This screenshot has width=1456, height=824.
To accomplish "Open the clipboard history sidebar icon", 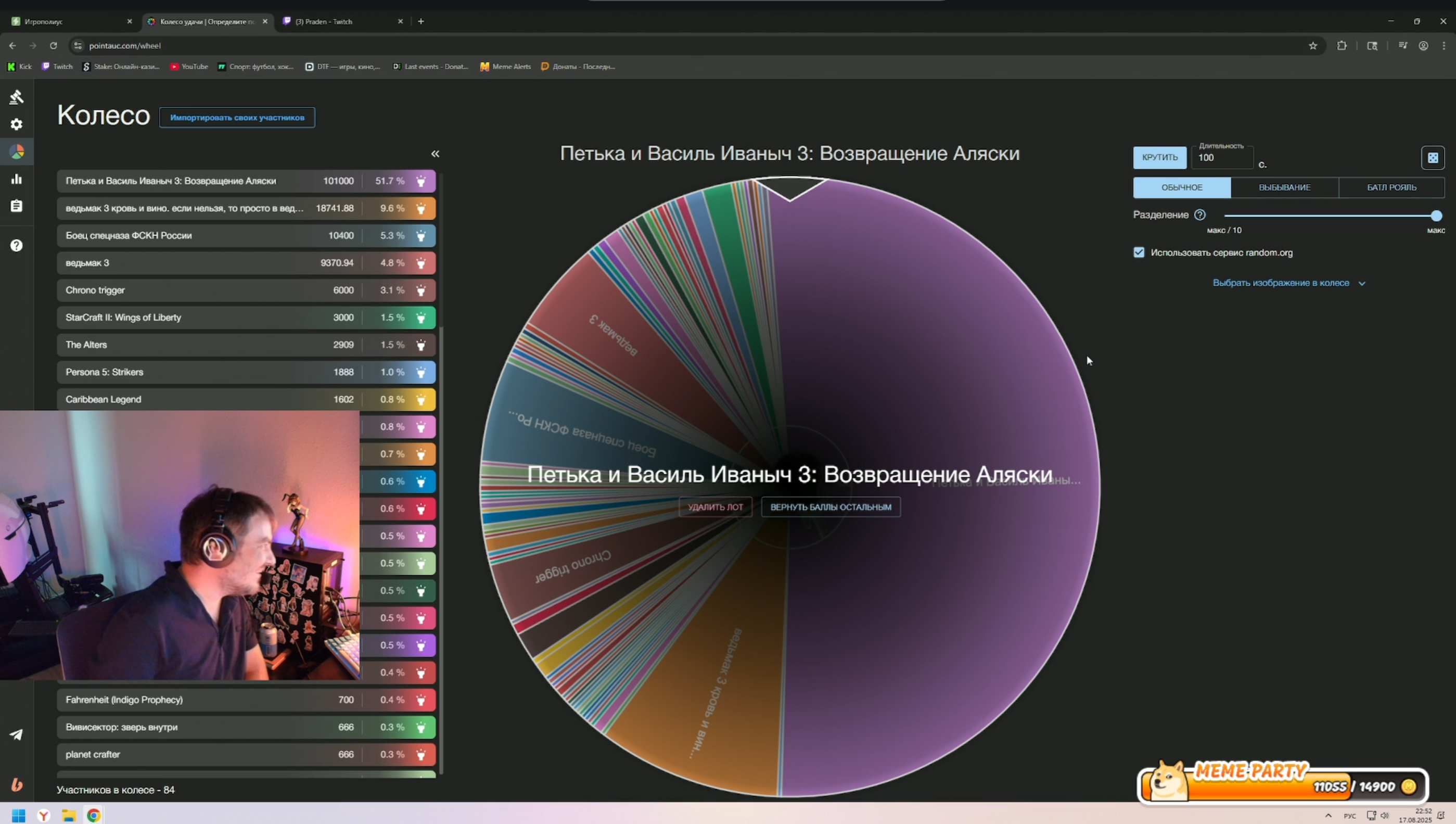I will [17, 206].
